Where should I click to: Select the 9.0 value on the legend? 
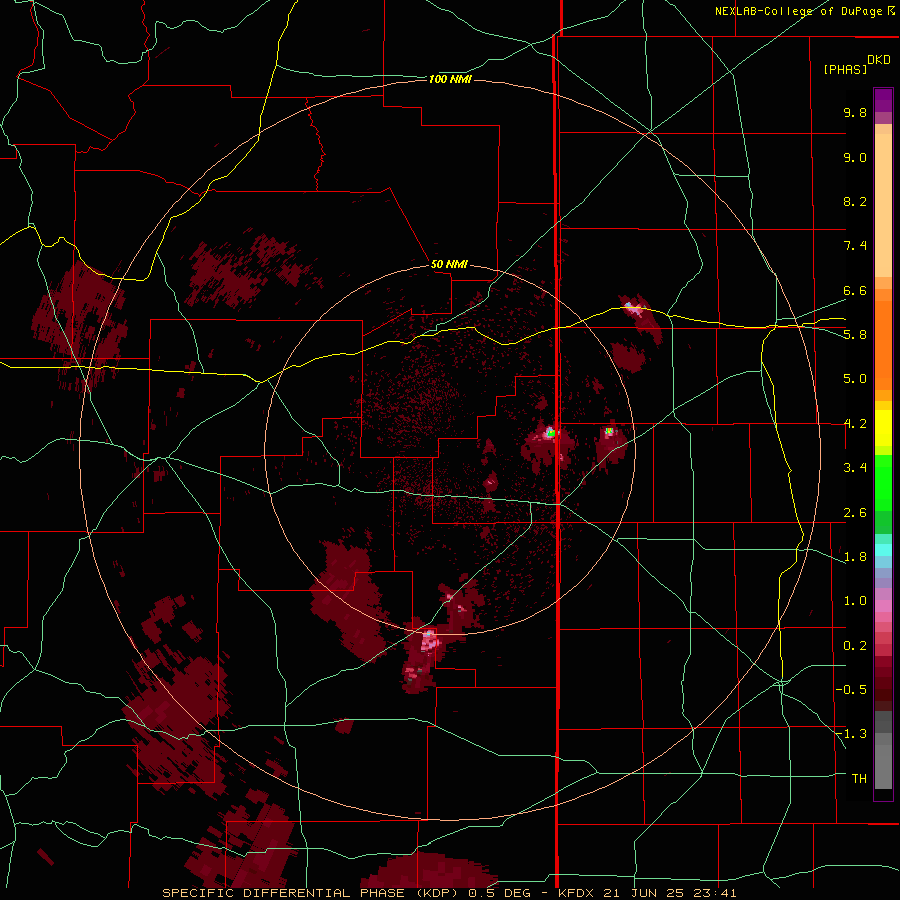[x=855, y=157]
